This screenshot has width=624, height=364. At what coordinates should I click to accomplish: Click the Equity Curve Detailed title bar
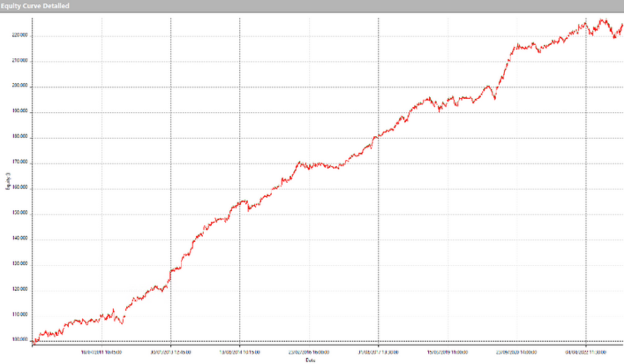(x=312, y=6)
